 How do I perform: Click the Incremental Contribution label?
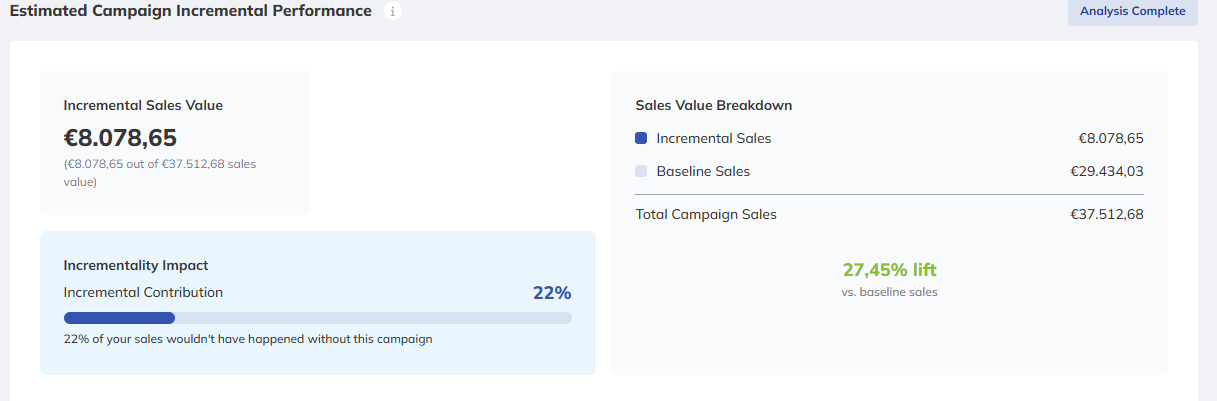coord(143,293)
